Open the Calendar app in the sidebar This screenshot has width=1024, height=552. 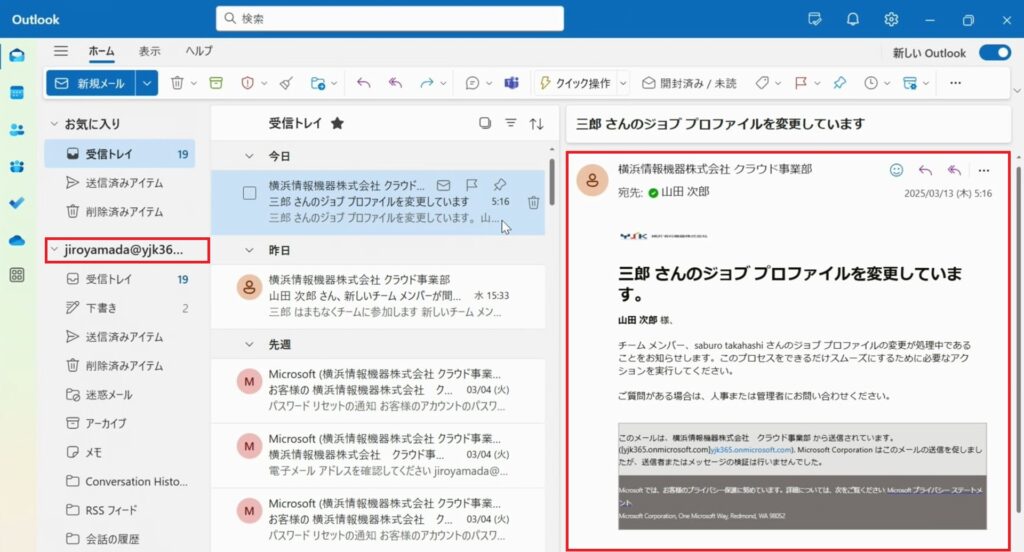pyautogui.click(x=17, y=93)
